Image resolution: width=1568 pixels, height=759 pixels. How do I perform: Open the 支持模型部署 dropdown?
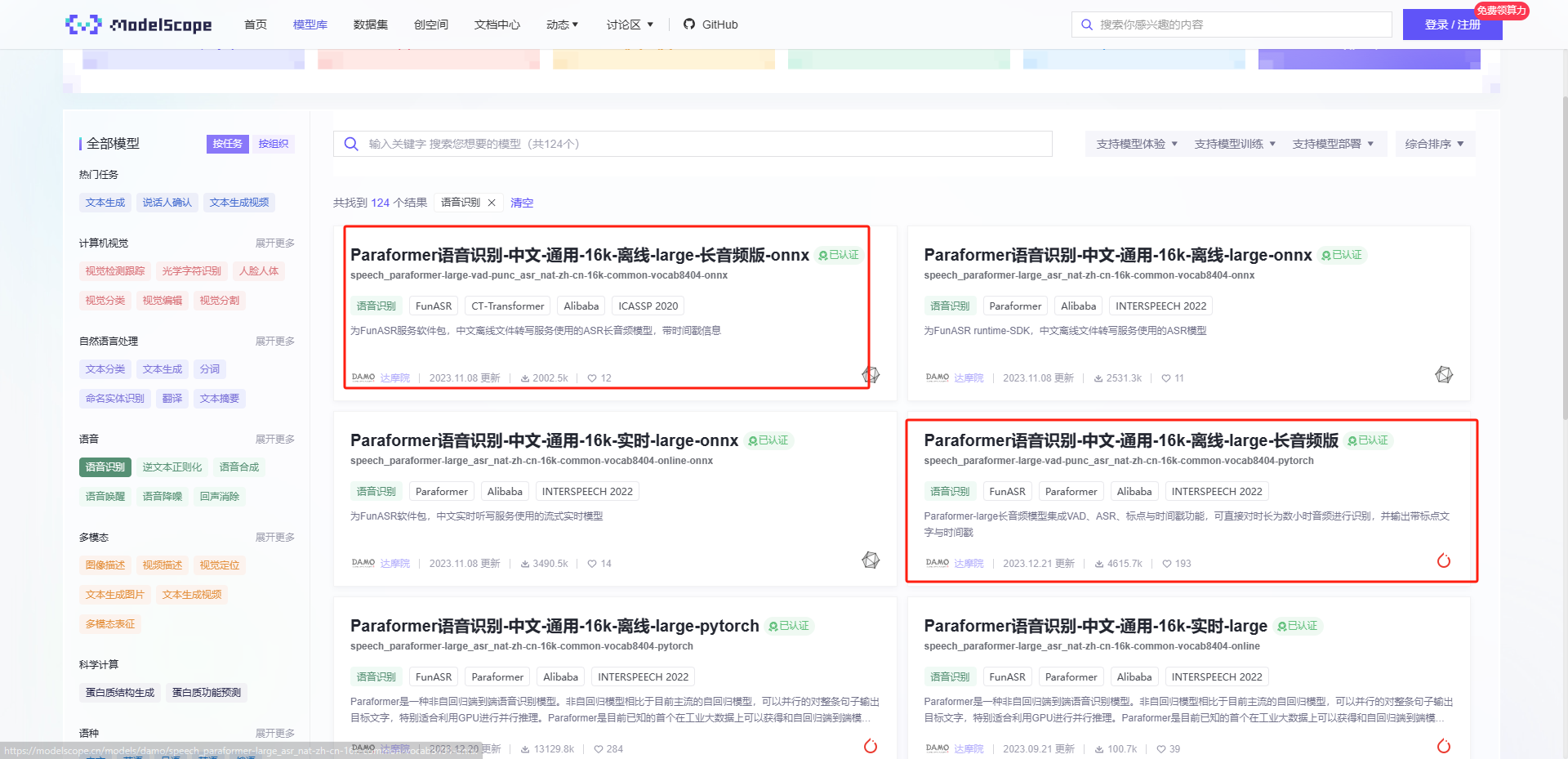[x=1333, y=144]
